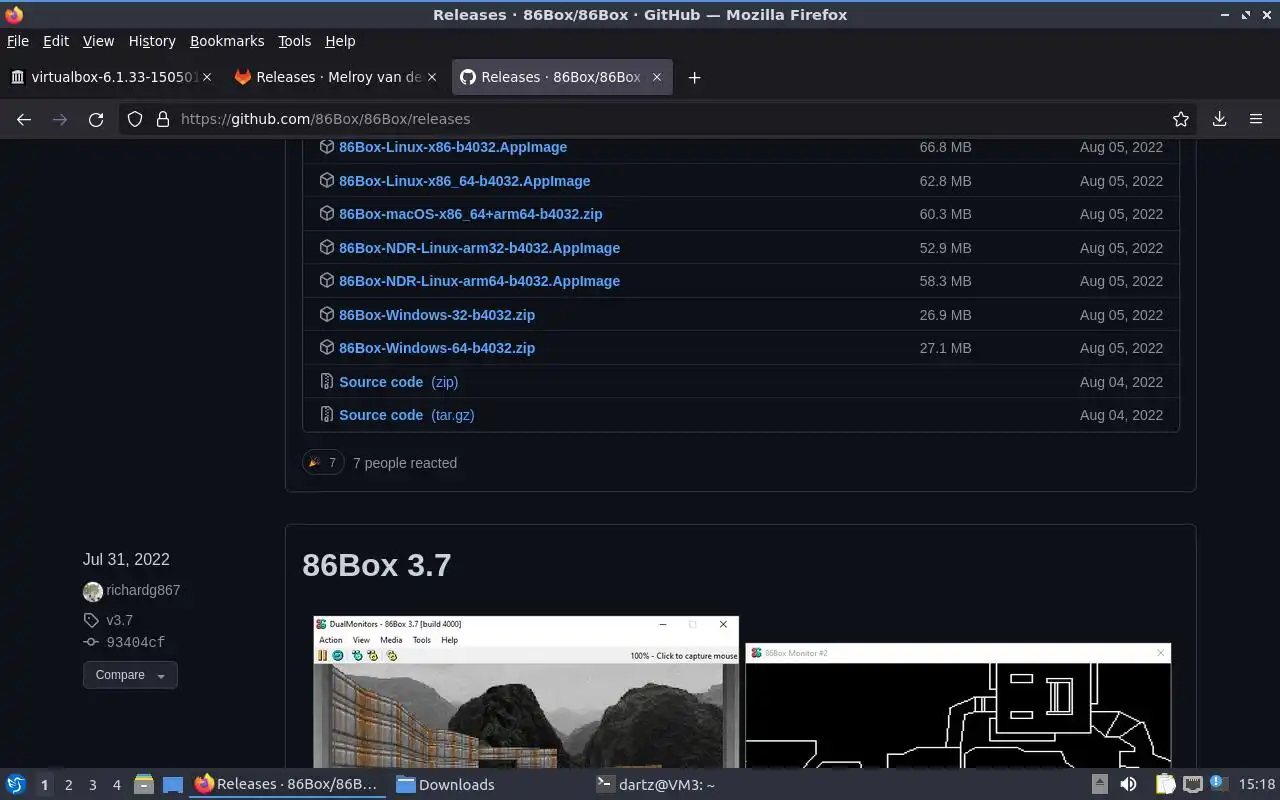Viewport: 1280px width, 800px height.
Task: Download 86Box-Linux-x86_64-b4032.AppImage
Action: coord(465,181)
